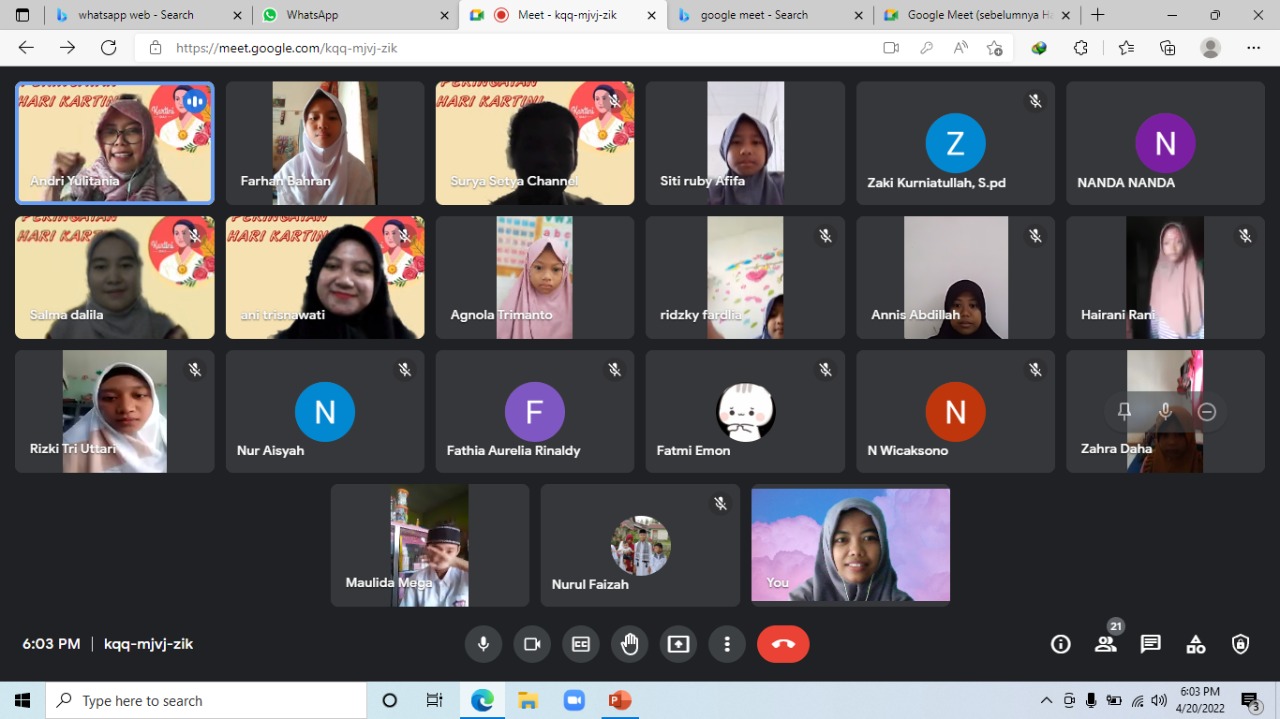
Task: Raise hand in the meeting
Action: pyautogui.click(x=629, y=644)
